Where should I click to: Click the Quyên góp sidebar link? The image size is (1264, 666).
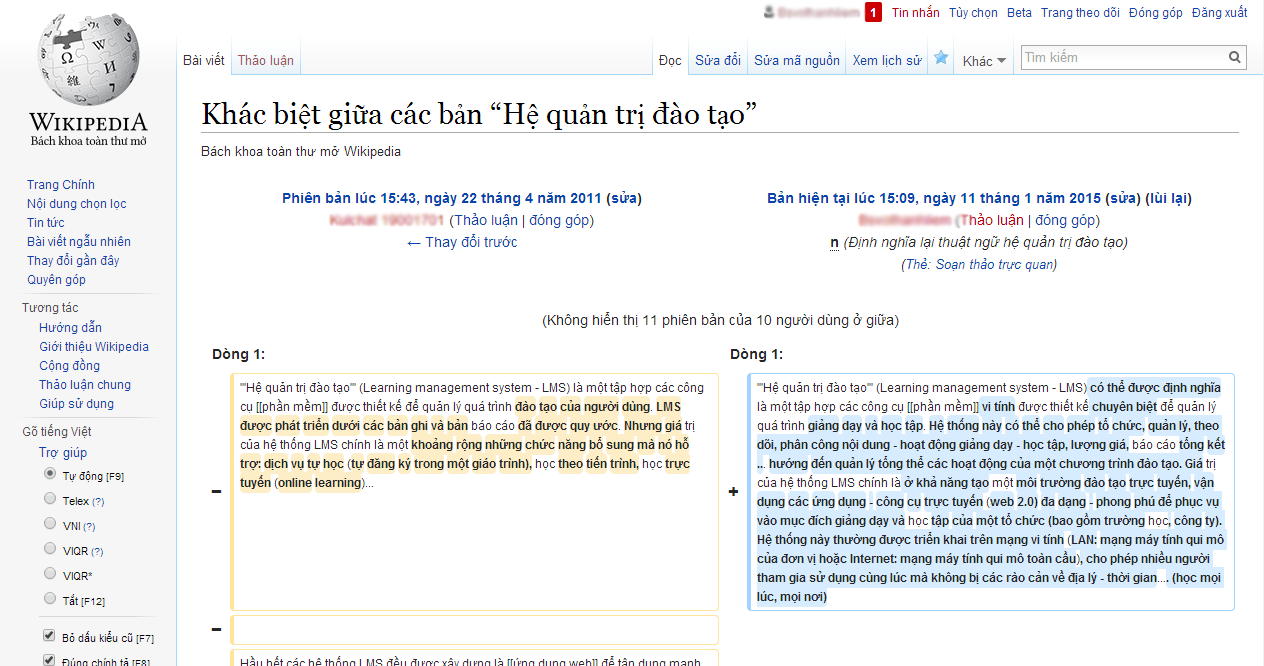[x=56, y=280]
